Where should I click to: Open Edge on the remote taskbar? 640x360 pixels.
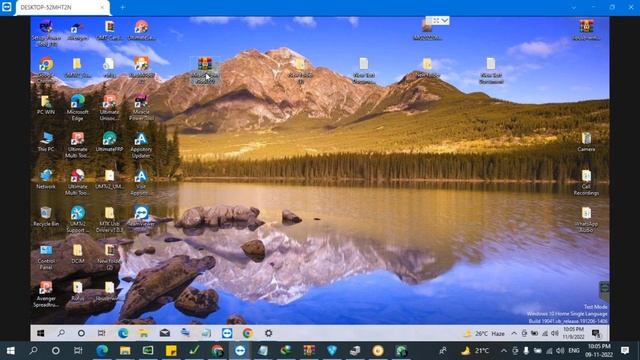[123, 333]
